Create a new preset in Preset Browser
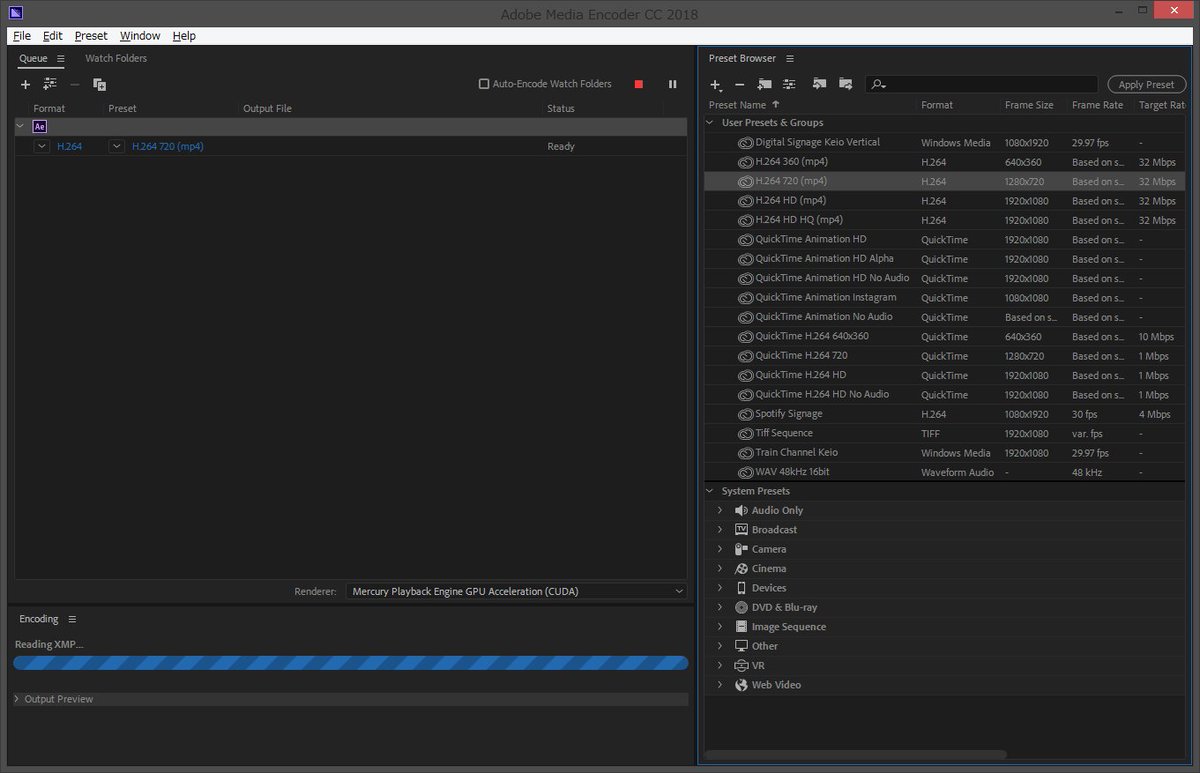The height and width of the screenshot is (773, 1200). [716, 85]
